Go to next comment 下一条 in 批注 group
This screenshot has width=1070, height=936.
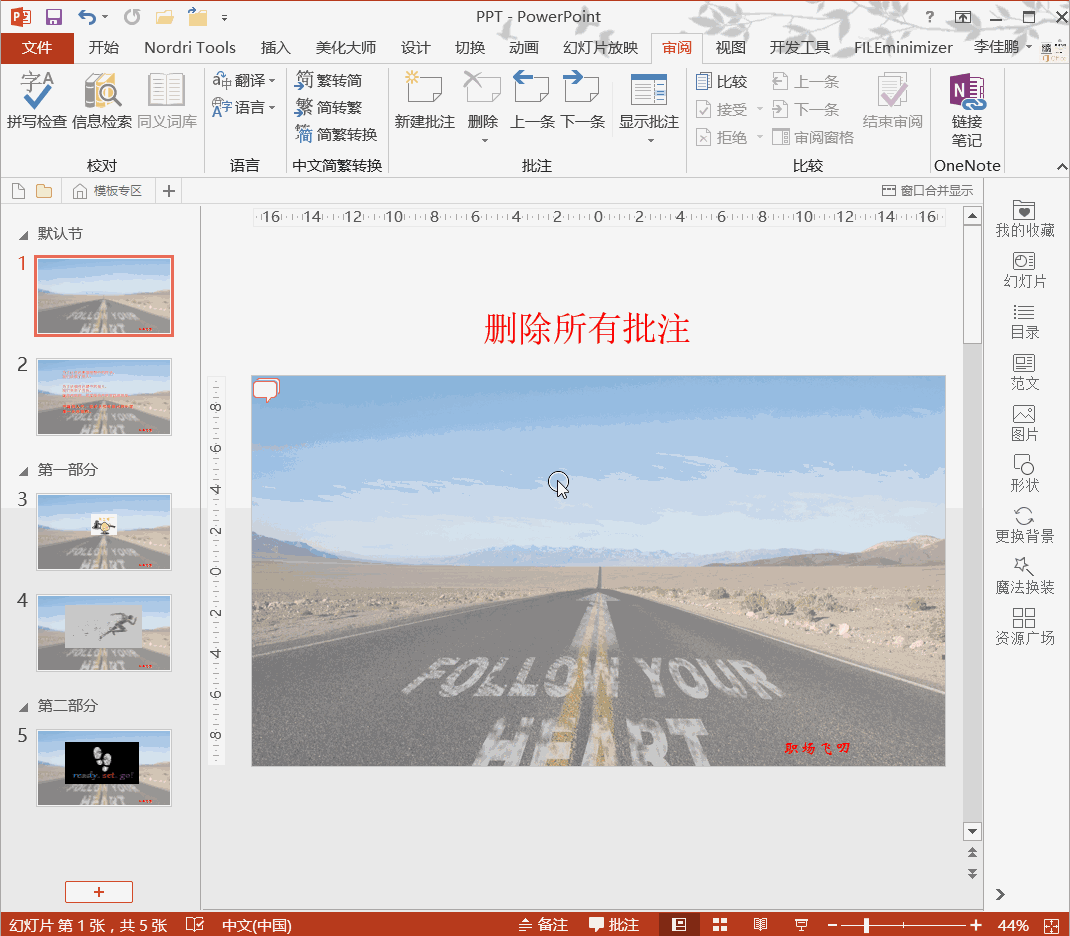coord(583,100)
